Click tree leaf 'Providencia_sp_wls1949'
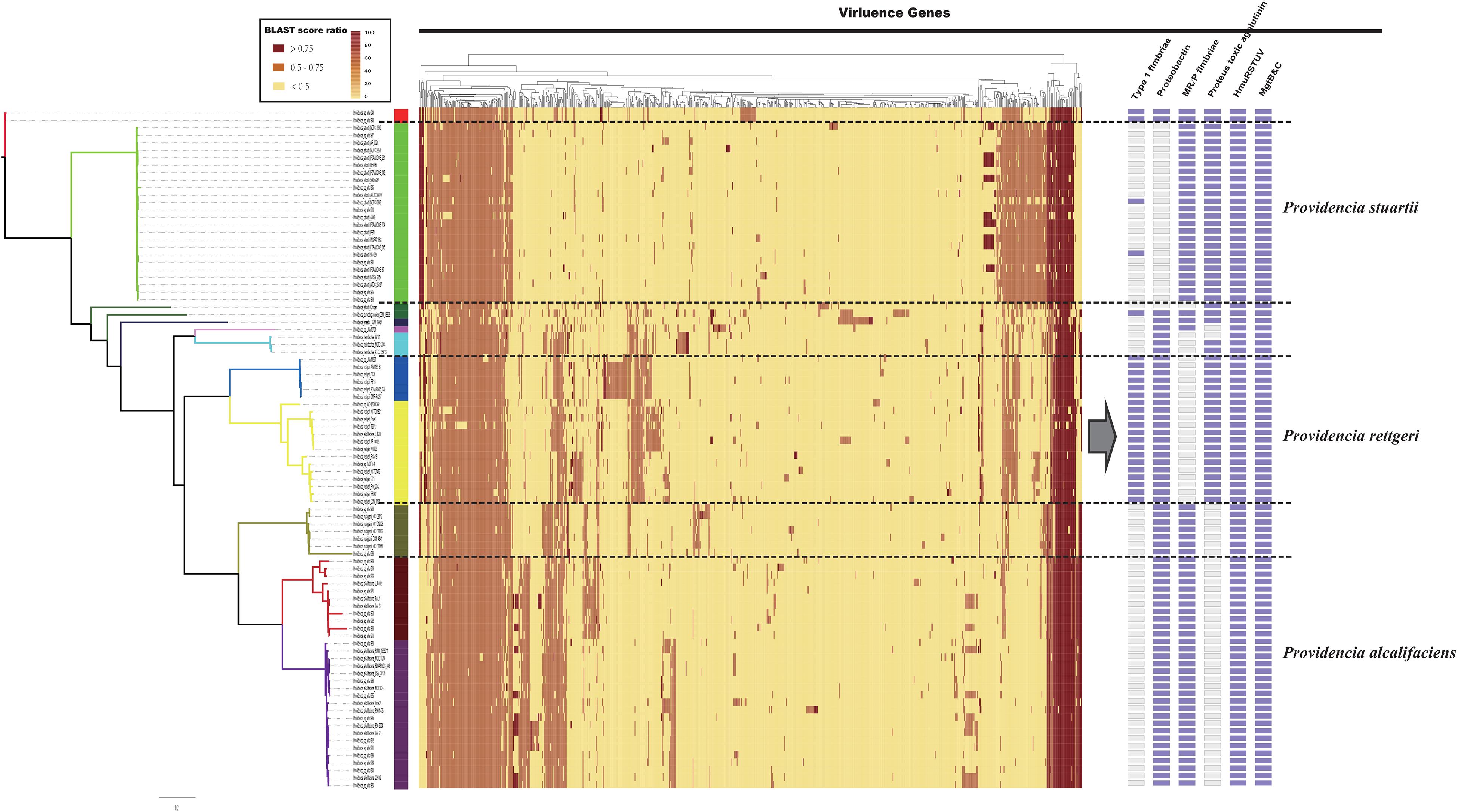The image size is (1458, 812). coord(363,113)
